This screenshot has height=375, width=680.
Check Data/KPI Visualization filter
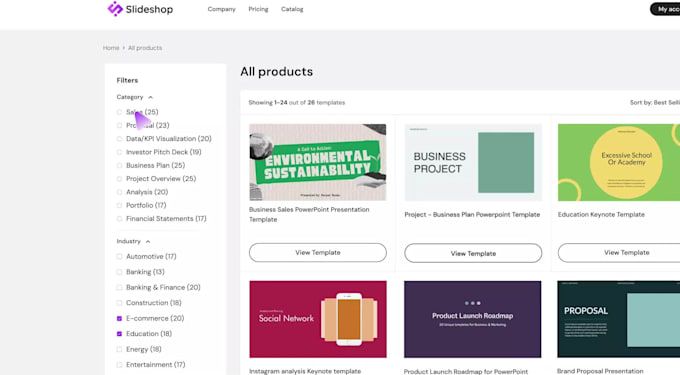pos(119,139)
